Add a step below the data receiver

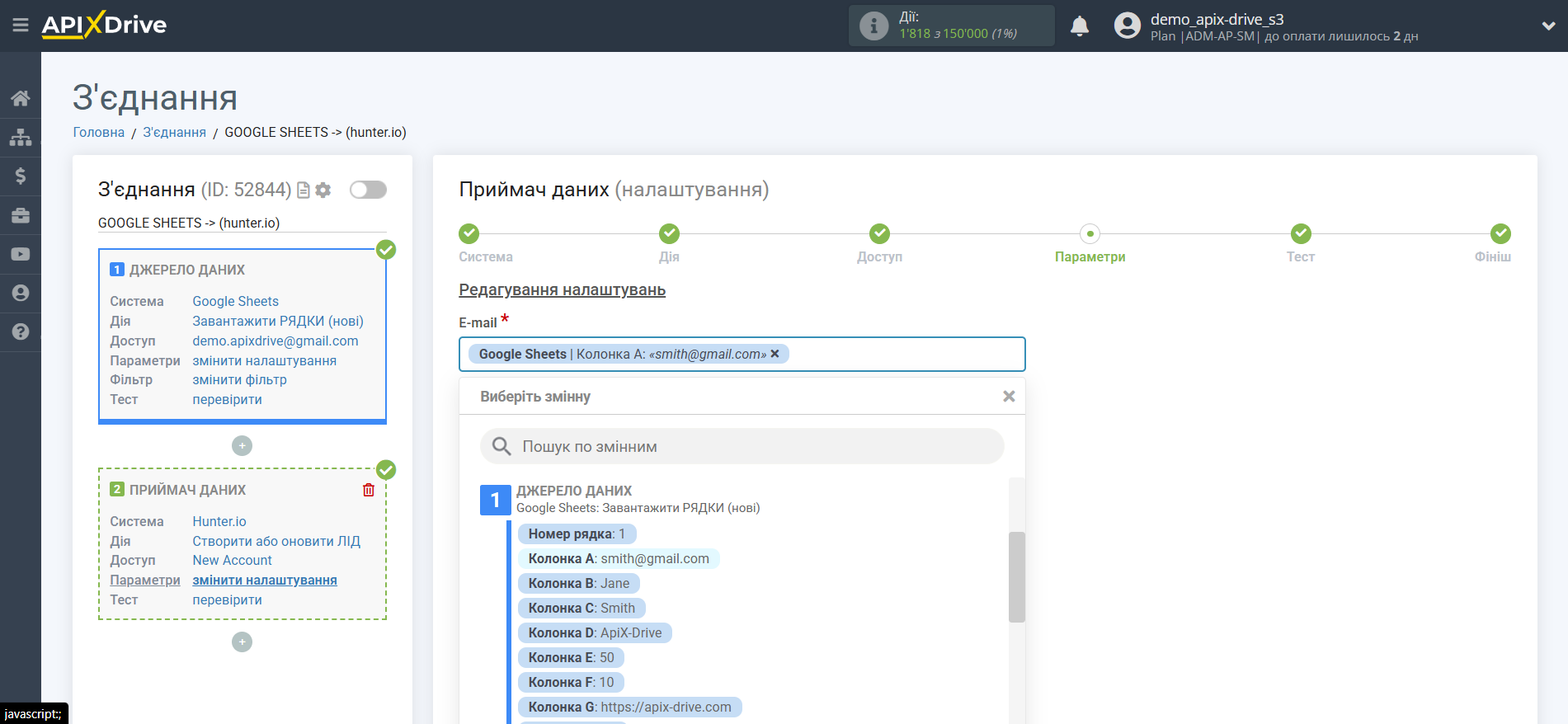coord(242,642)
